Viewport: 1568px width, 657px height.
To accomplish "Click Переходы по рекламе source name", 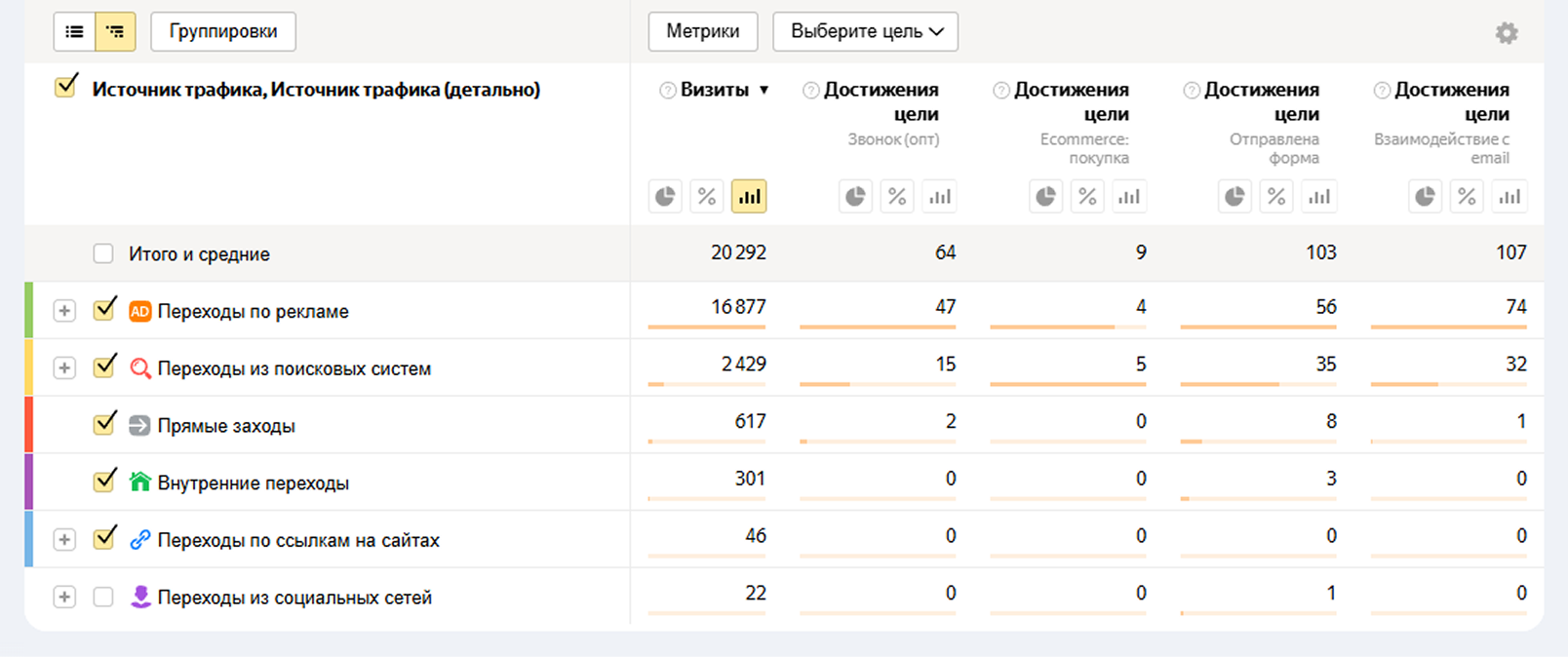I will point(254,312).
